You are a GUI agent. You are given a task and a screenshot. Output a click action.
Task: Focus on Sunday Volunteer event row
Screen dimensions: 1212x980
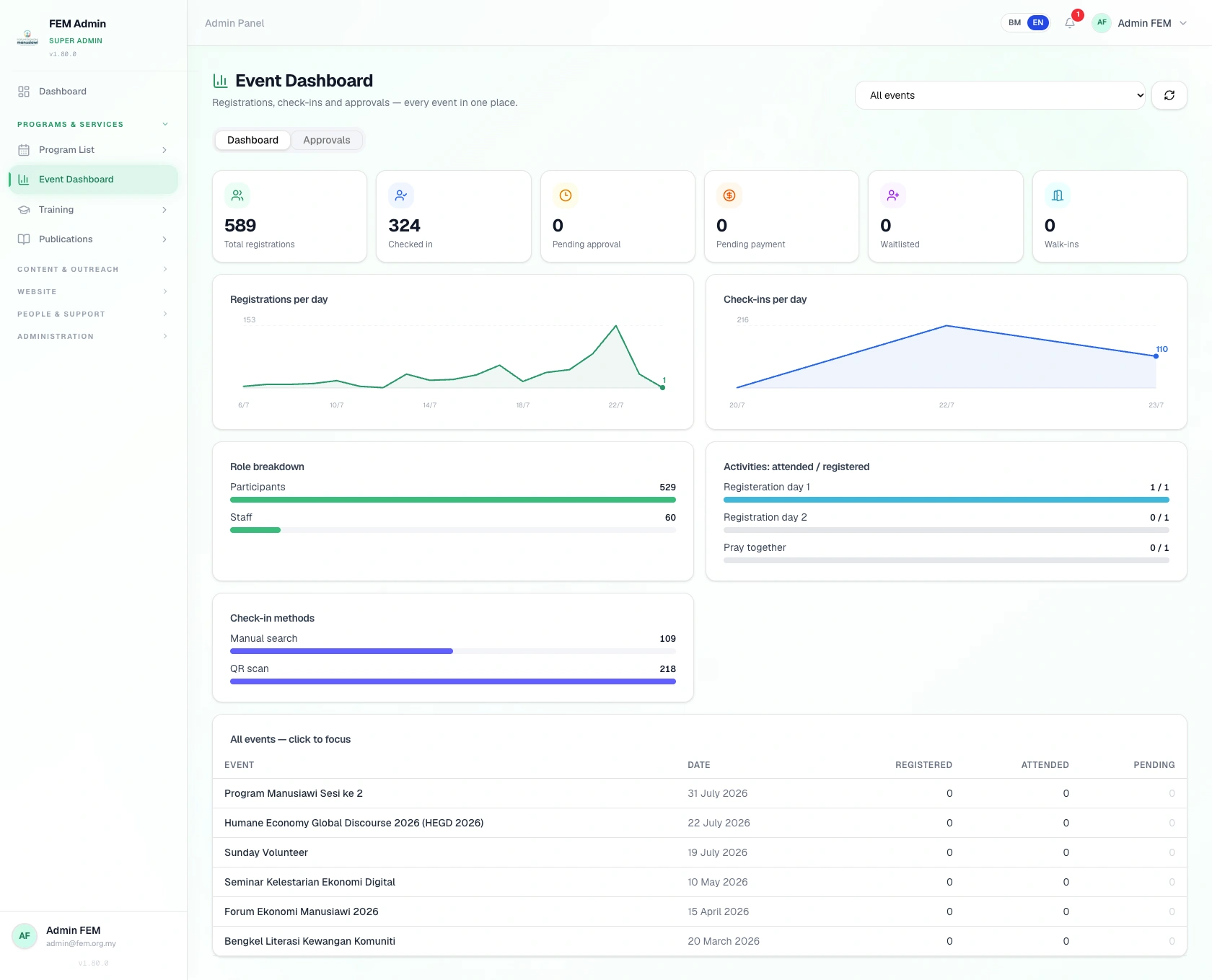tap(700, 852)
